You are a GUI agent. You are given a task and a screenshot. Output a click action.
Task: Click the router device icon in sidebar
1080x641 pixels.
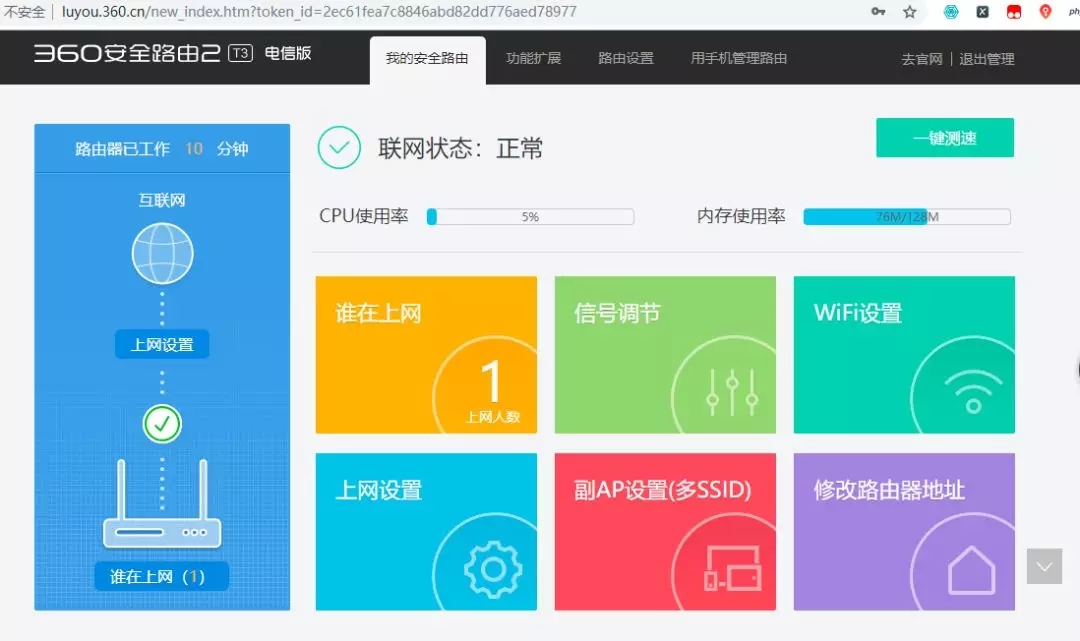coord(162,533)
